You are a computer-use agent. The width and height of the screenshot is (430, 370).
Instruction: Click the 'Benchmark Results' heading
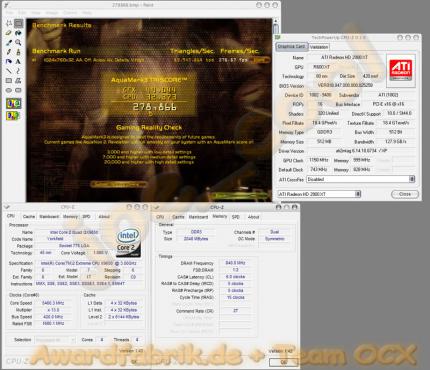point(62,25)
